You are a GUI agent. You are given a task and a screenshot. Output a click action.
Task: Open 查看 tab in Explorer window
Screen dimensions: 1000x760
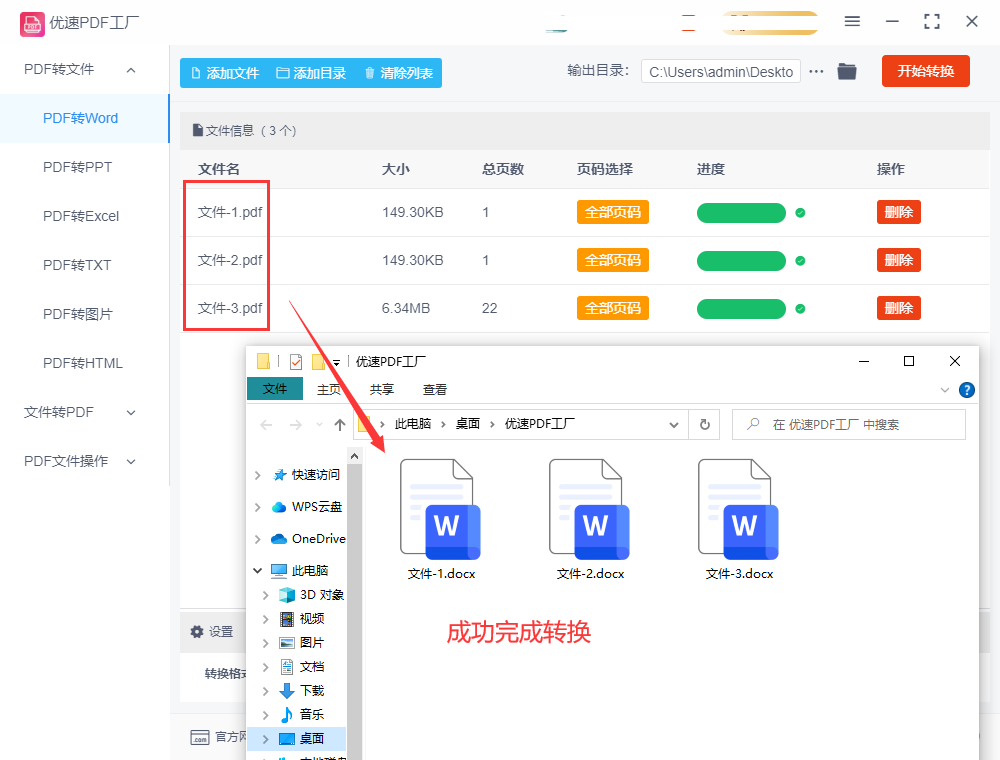[x=434, y=389]
